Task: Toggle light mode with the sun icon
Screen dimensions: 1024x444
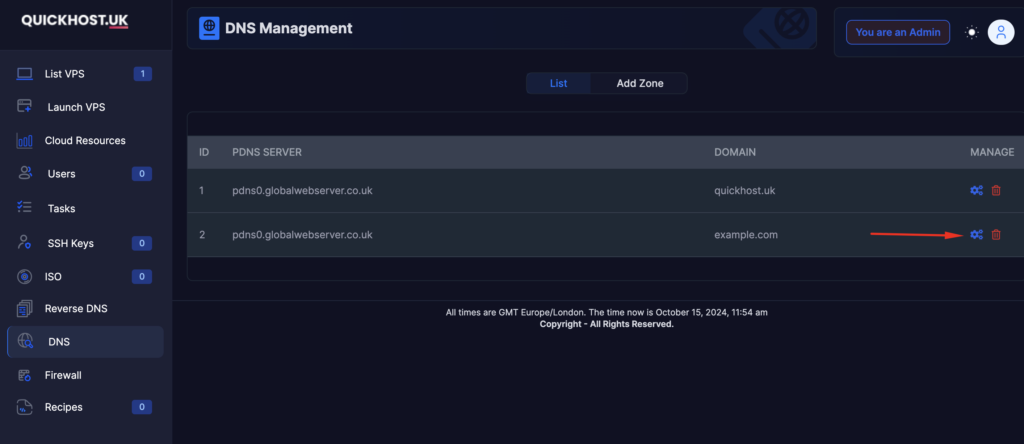Action: [x=972, y=32]
